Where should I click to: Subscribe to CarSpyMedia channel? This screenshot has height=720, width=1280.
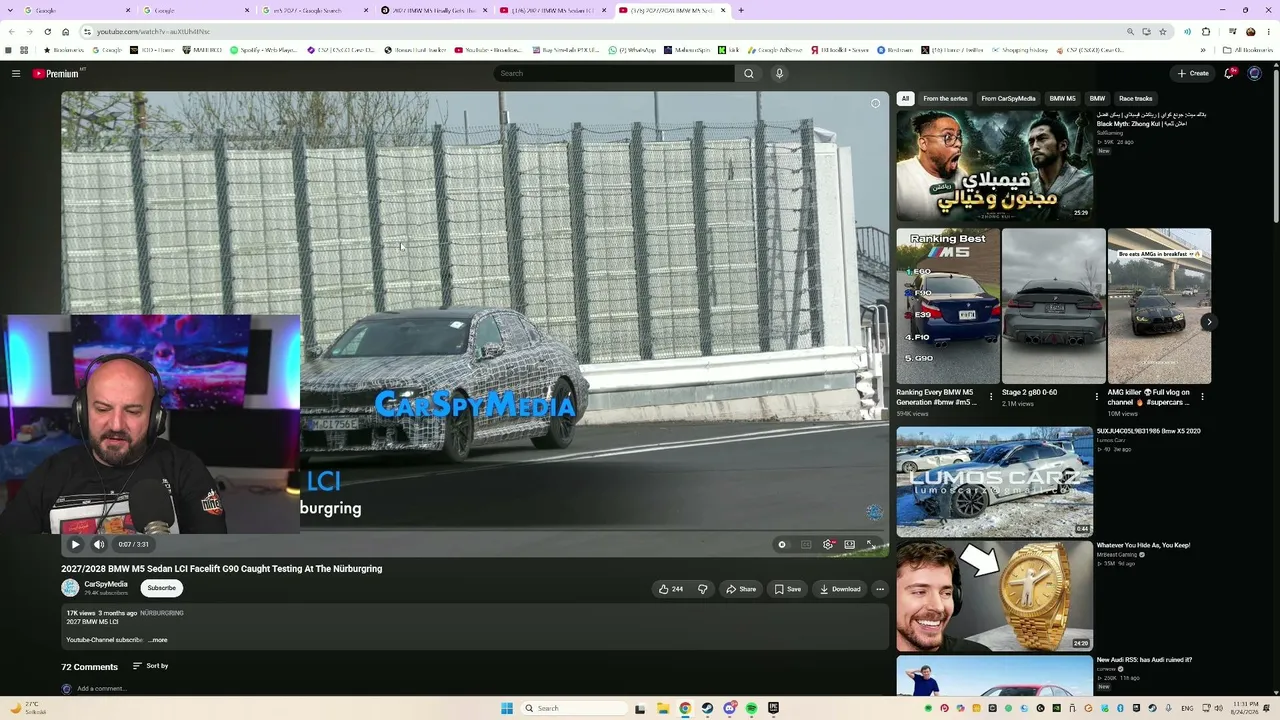click(x=161, y=588)
